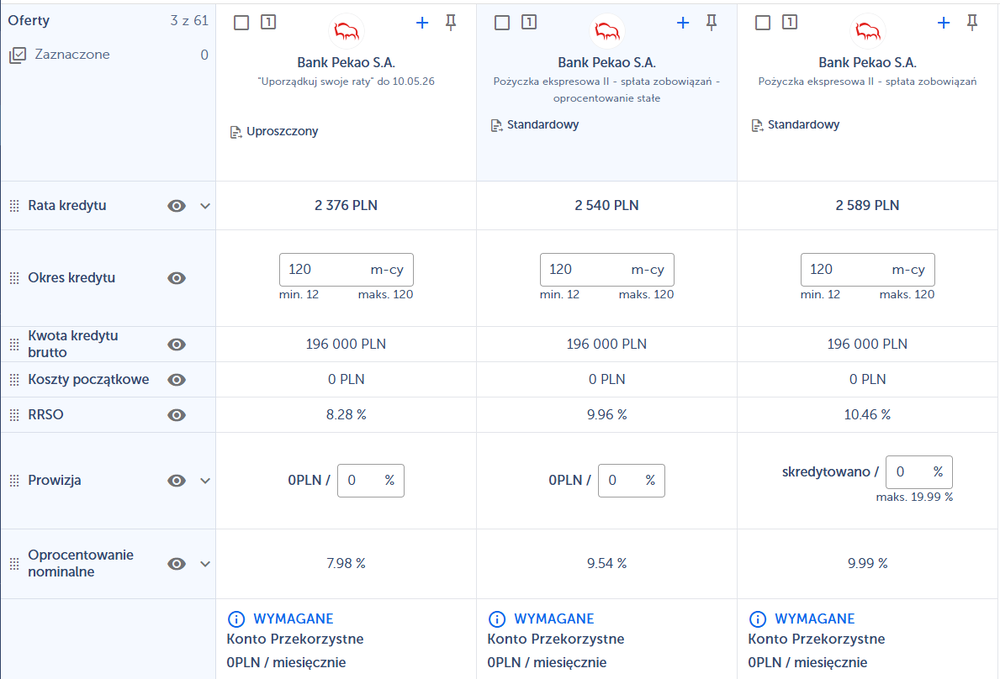Pin the "Uporządkuj swoje raty" offer column
The height and width of the screenshot is (679, 1000).
tap(451, 23)
